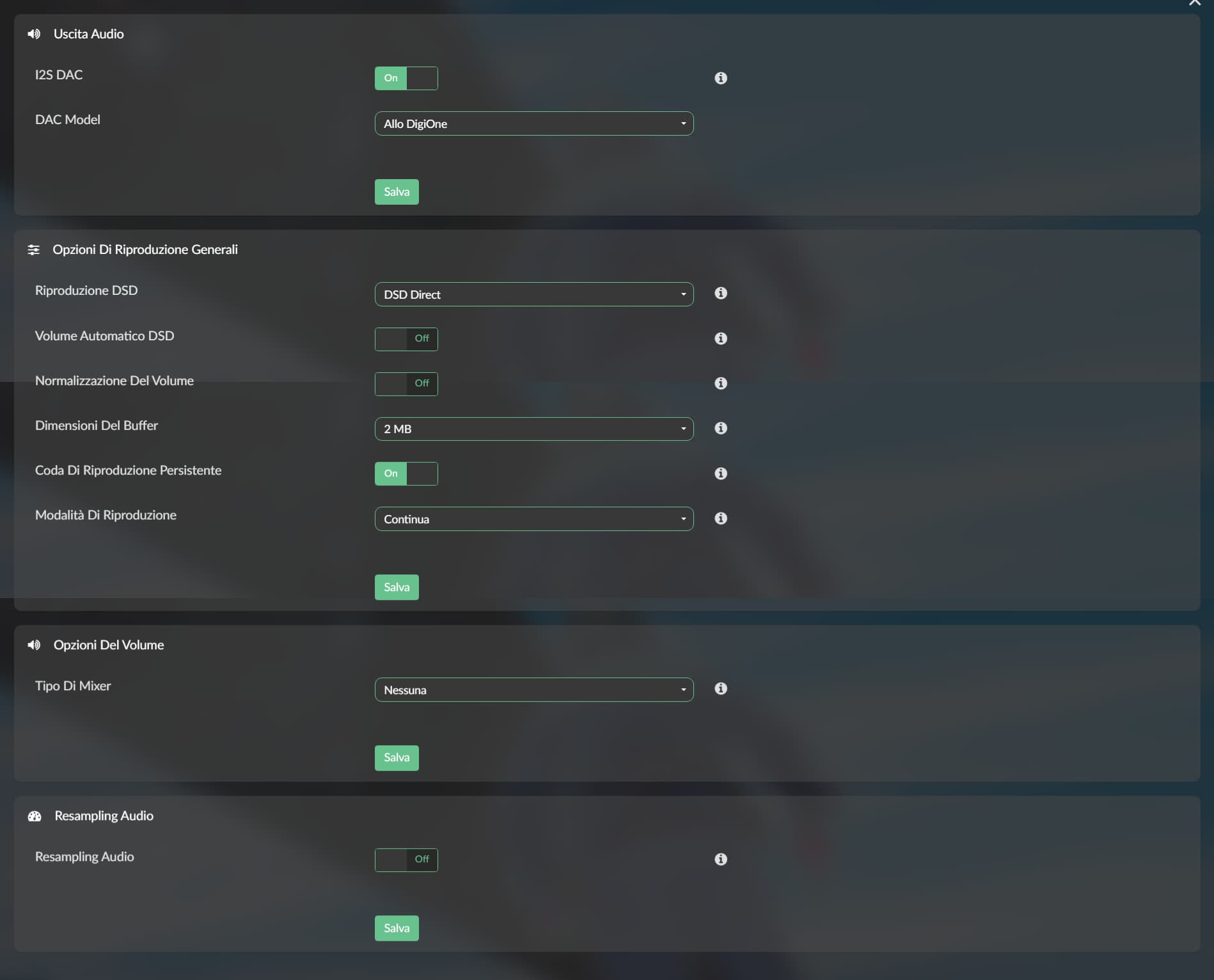Click the palette icon by Resampling Audio heading
The width and height of the screenshot is (1214, 980).
coord(35,816)
